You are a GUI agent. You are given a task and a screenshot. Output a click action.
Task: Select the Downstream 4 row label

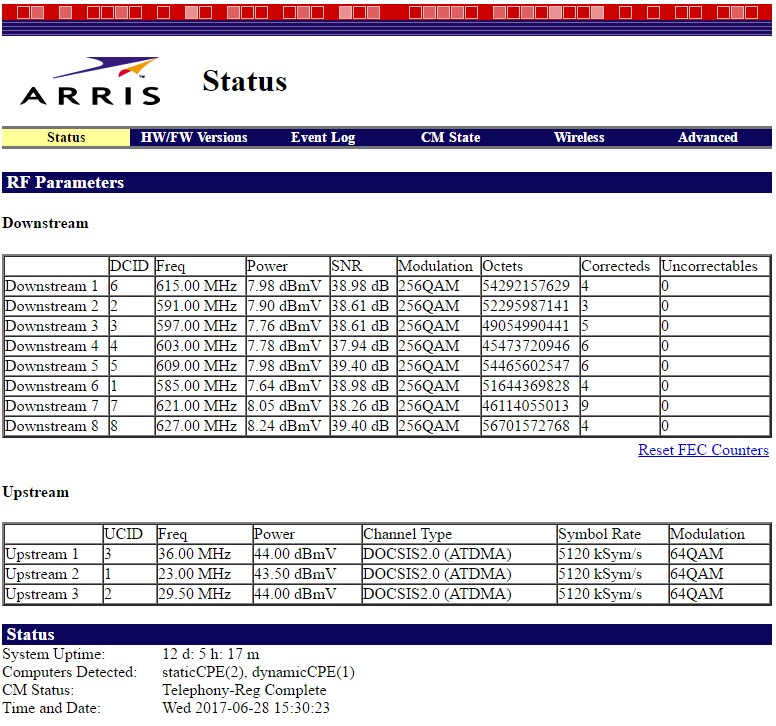pyautogui.click(x=51, y=346)
